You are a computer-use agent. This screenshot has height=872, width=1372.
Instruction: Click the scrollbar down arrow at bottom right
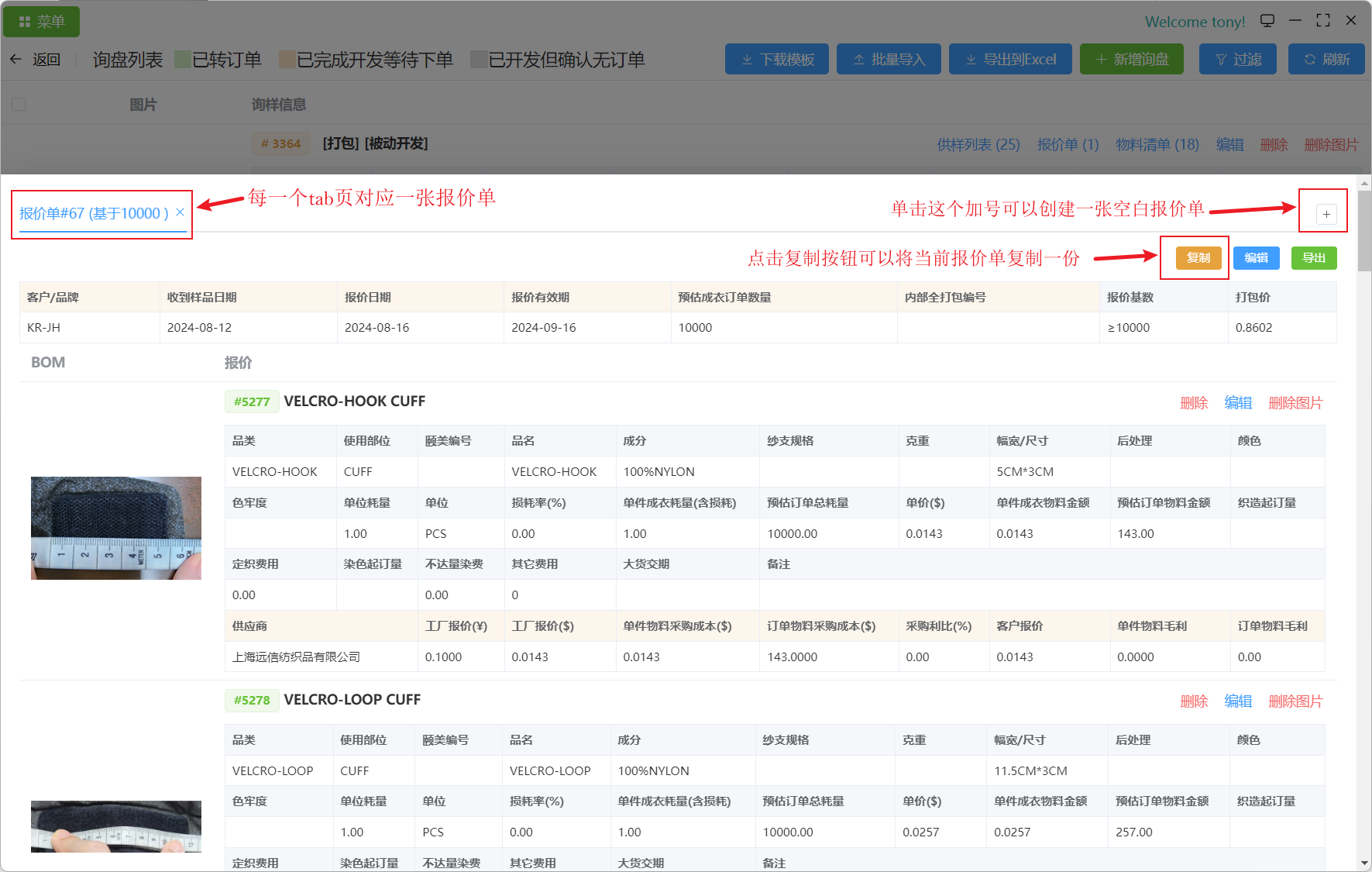pos(1364,863)
